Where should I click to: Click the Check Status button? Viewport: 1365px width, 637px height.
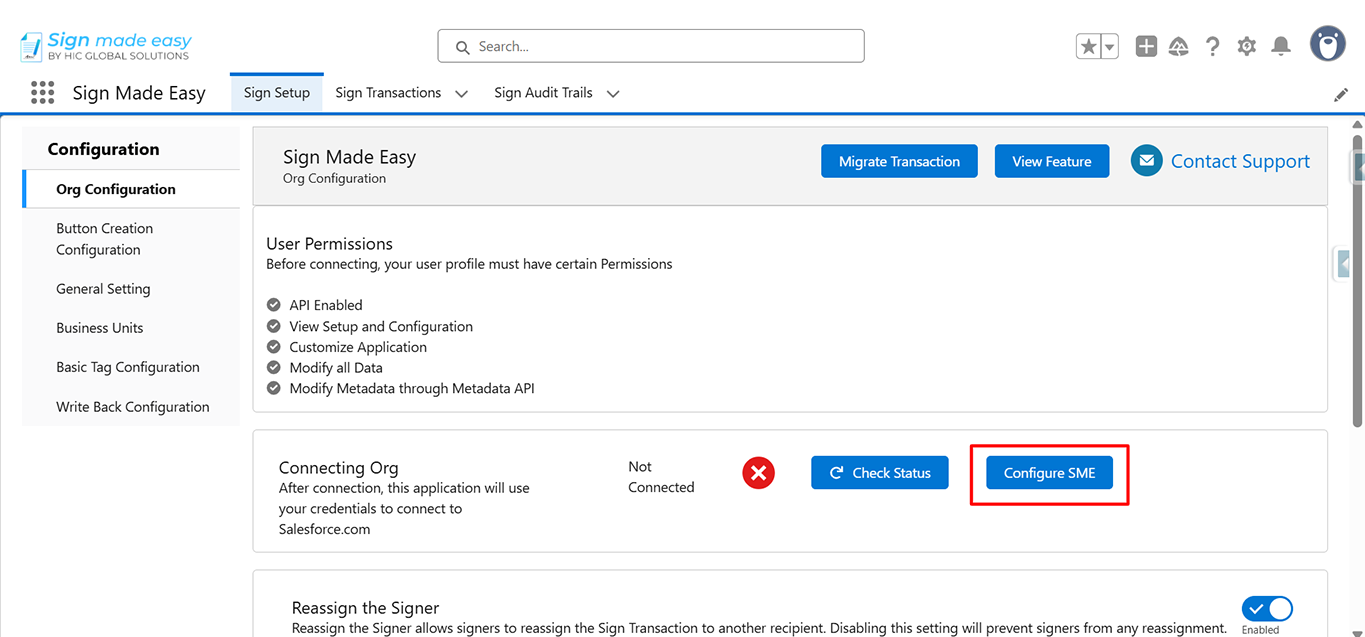click(880, 473)
